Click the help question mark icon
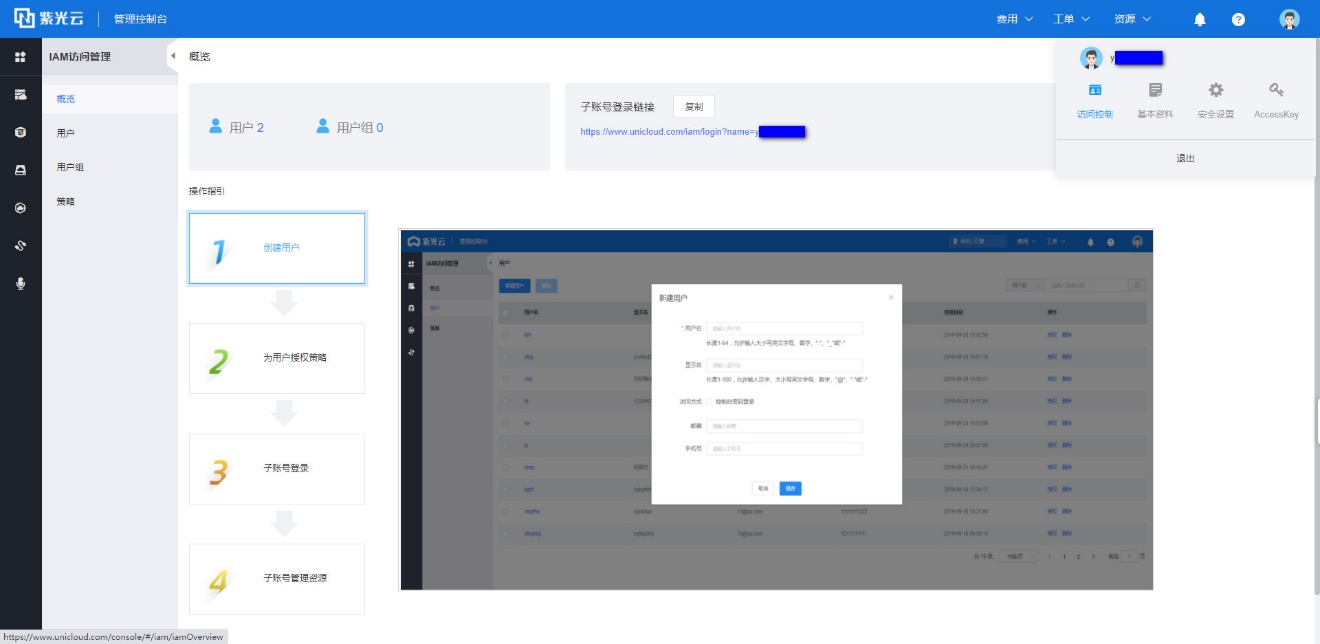 click(1238, 19)
